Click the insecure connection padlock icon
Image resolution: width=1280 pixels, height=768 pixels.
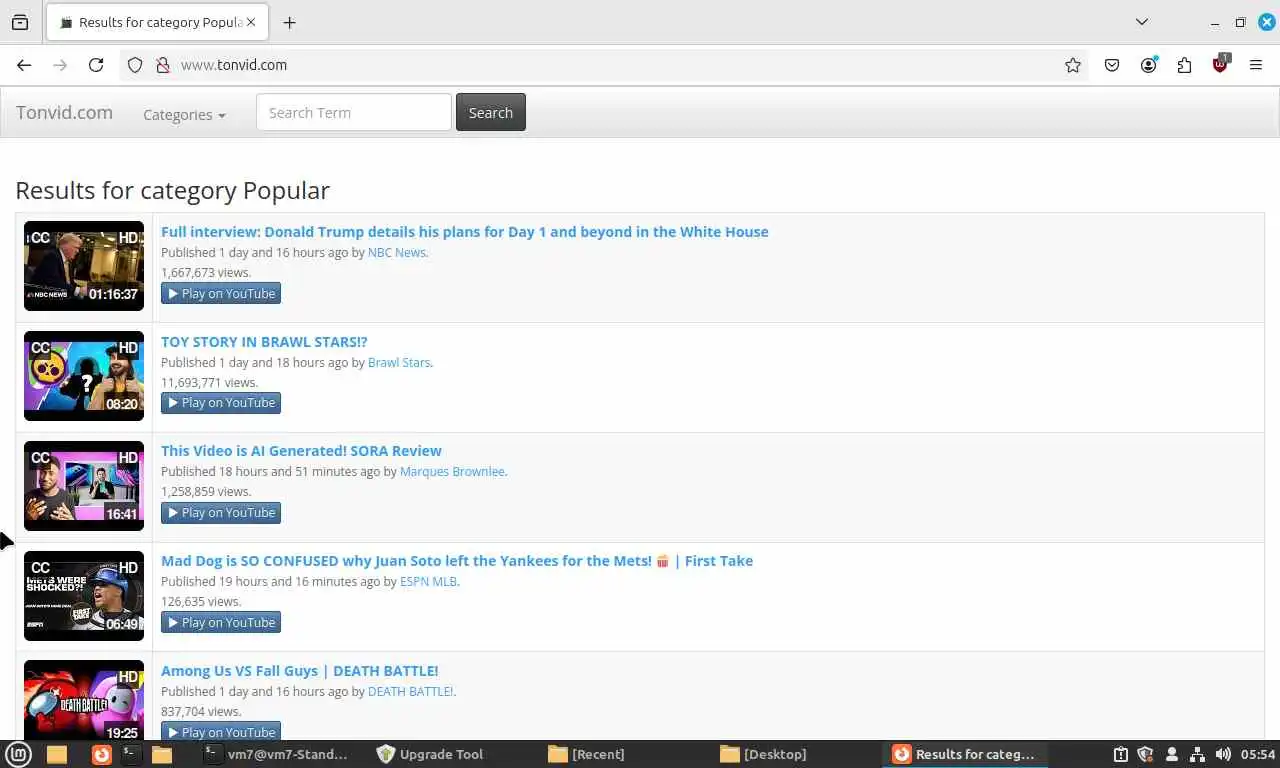[163, 65]
